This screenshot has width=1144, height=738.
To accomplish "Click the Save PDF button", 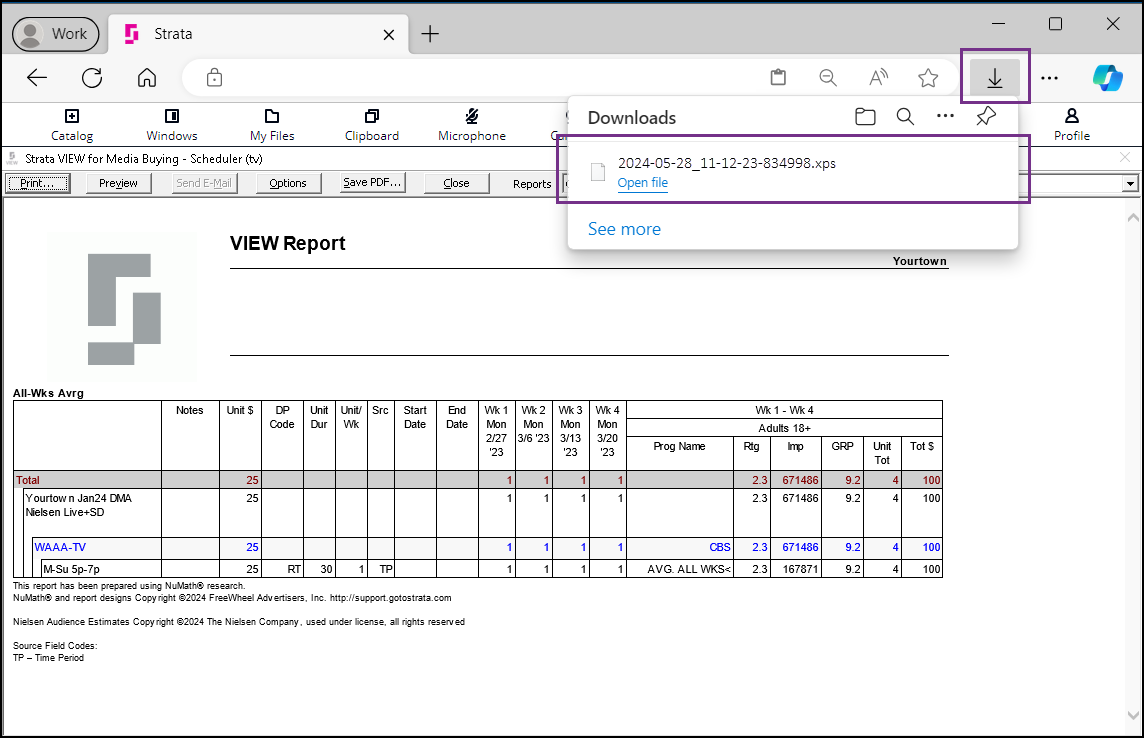I will click(373, 183).
